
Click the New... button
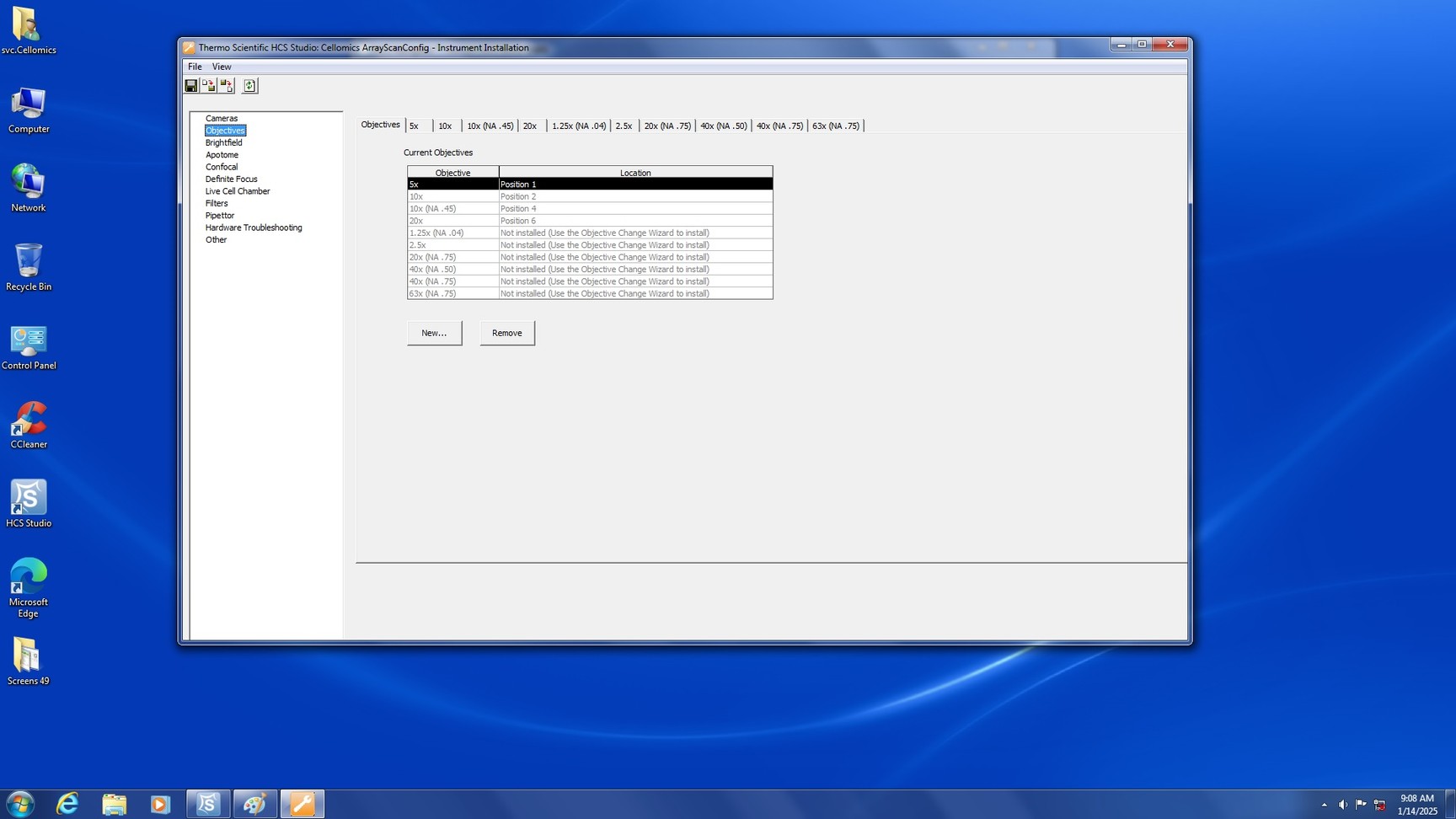434,333
